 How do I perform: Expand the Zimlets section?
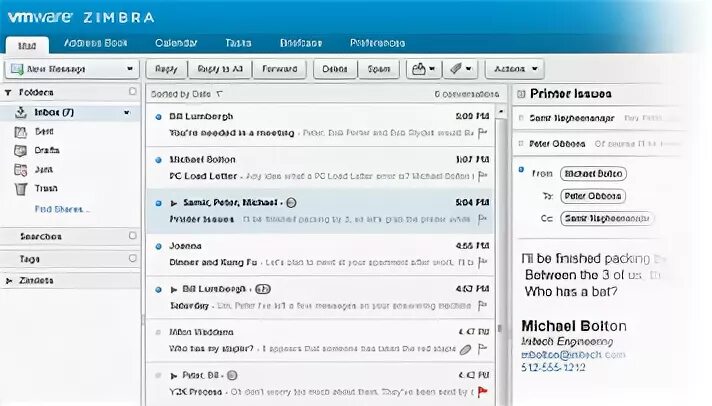(9, 281)
